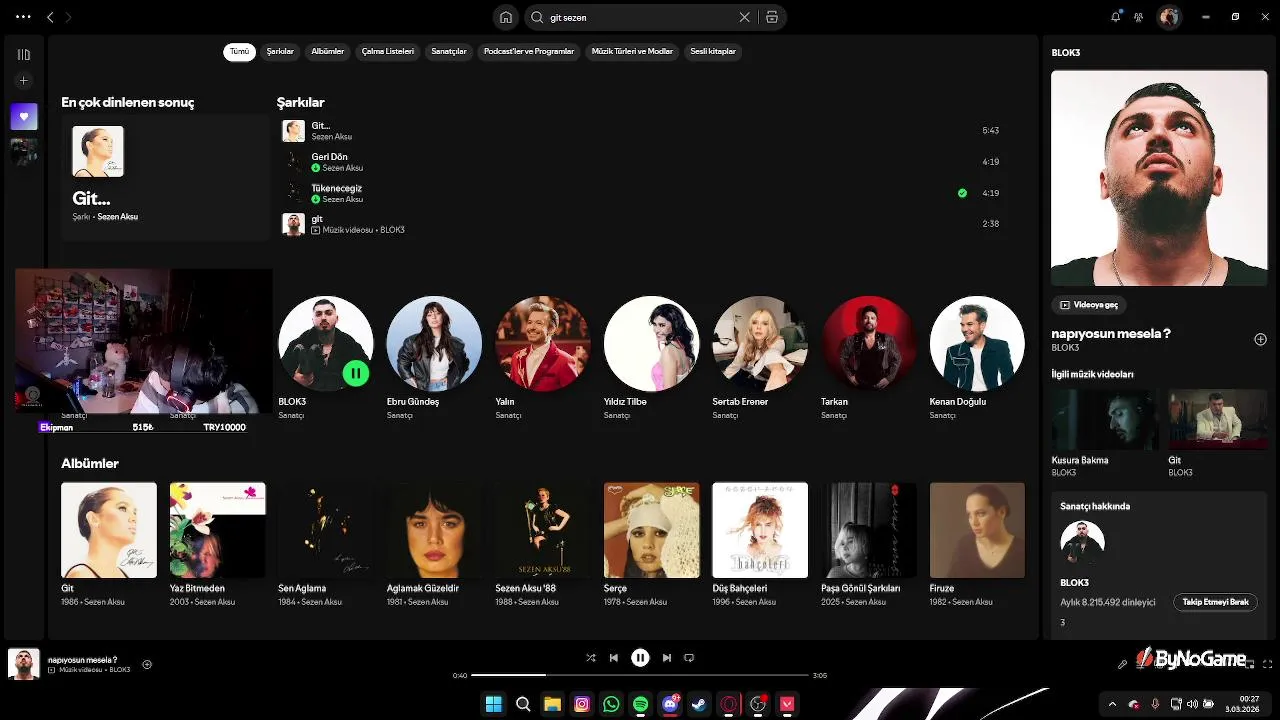Switch to Podcast'ler ve Programlar tab
The width and height of the screenshot is (1280, 720).
(x=529, y=52)
